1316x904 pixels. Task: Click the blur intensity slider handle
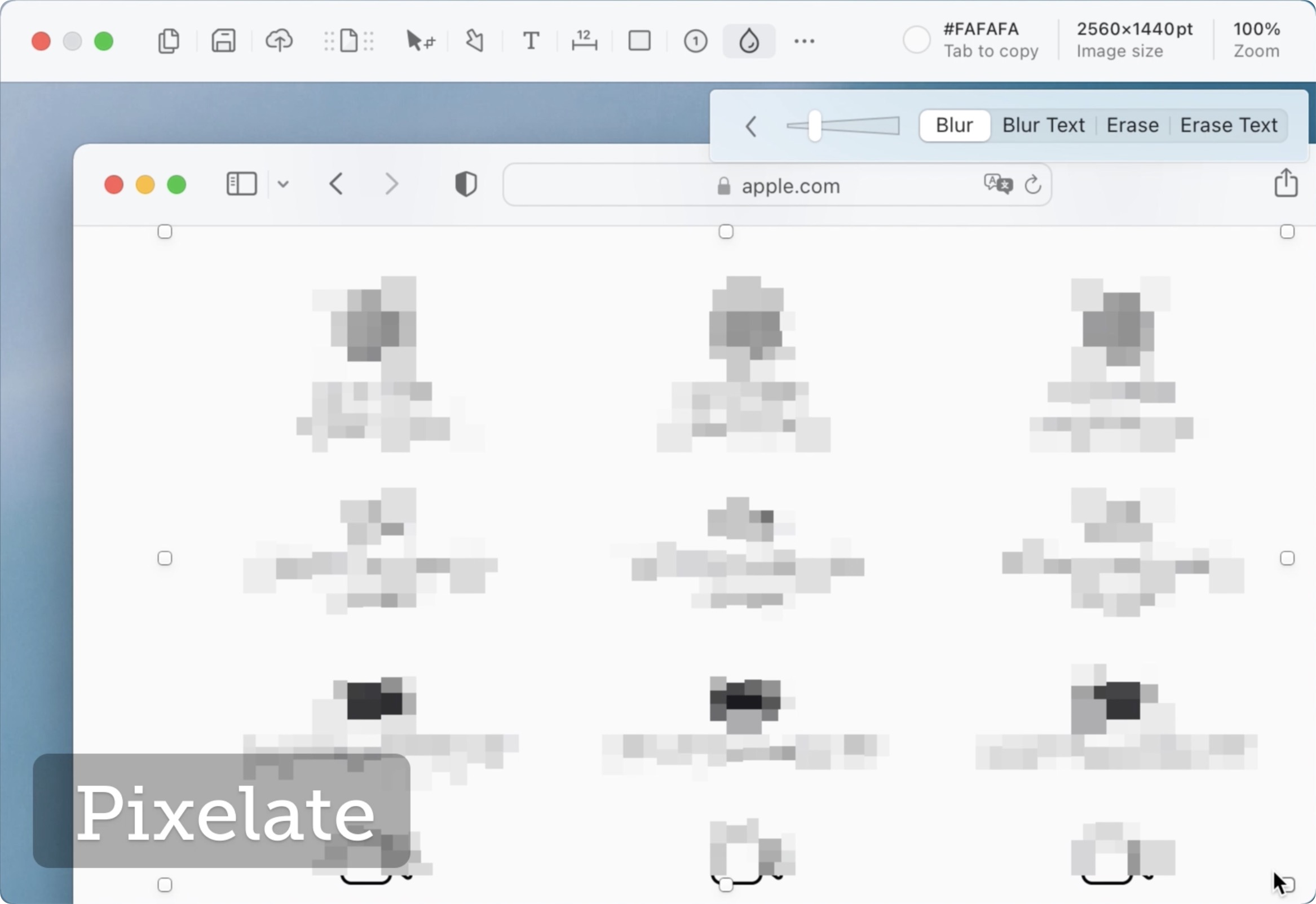814,126
